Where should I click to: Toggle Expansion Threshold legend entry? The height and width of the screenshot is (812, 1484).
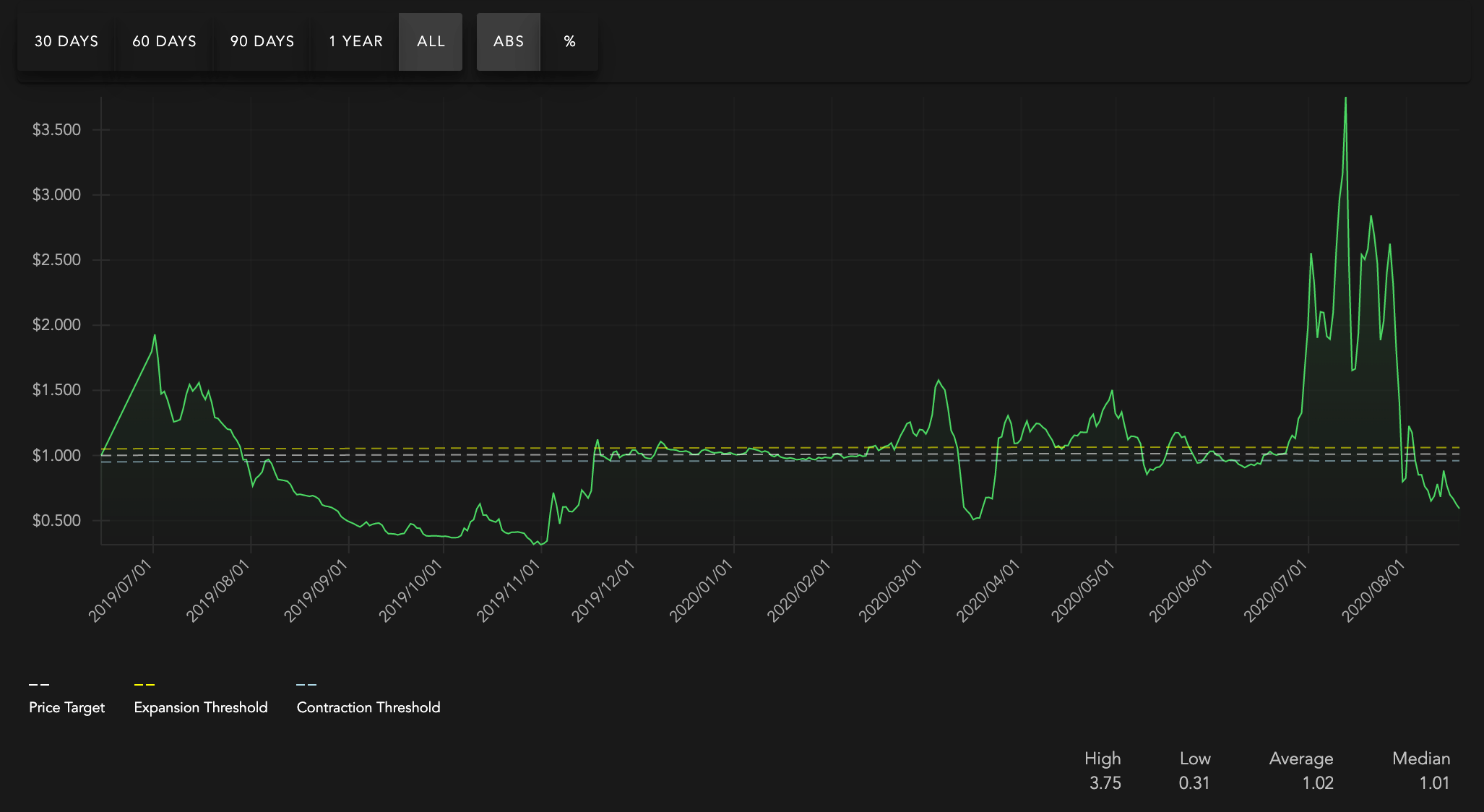point(200,707)
